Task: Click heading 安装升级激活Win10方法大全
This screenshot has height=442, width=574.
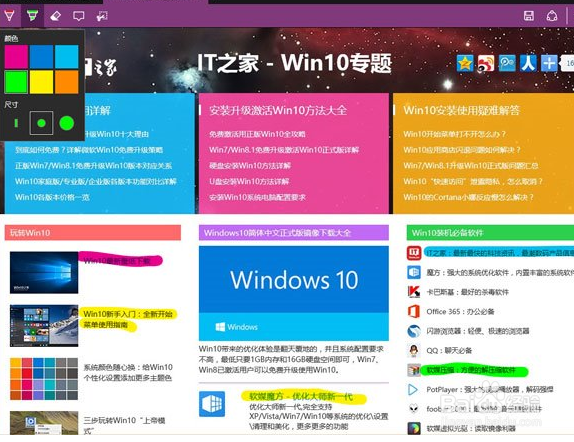Action: point(278,110)
